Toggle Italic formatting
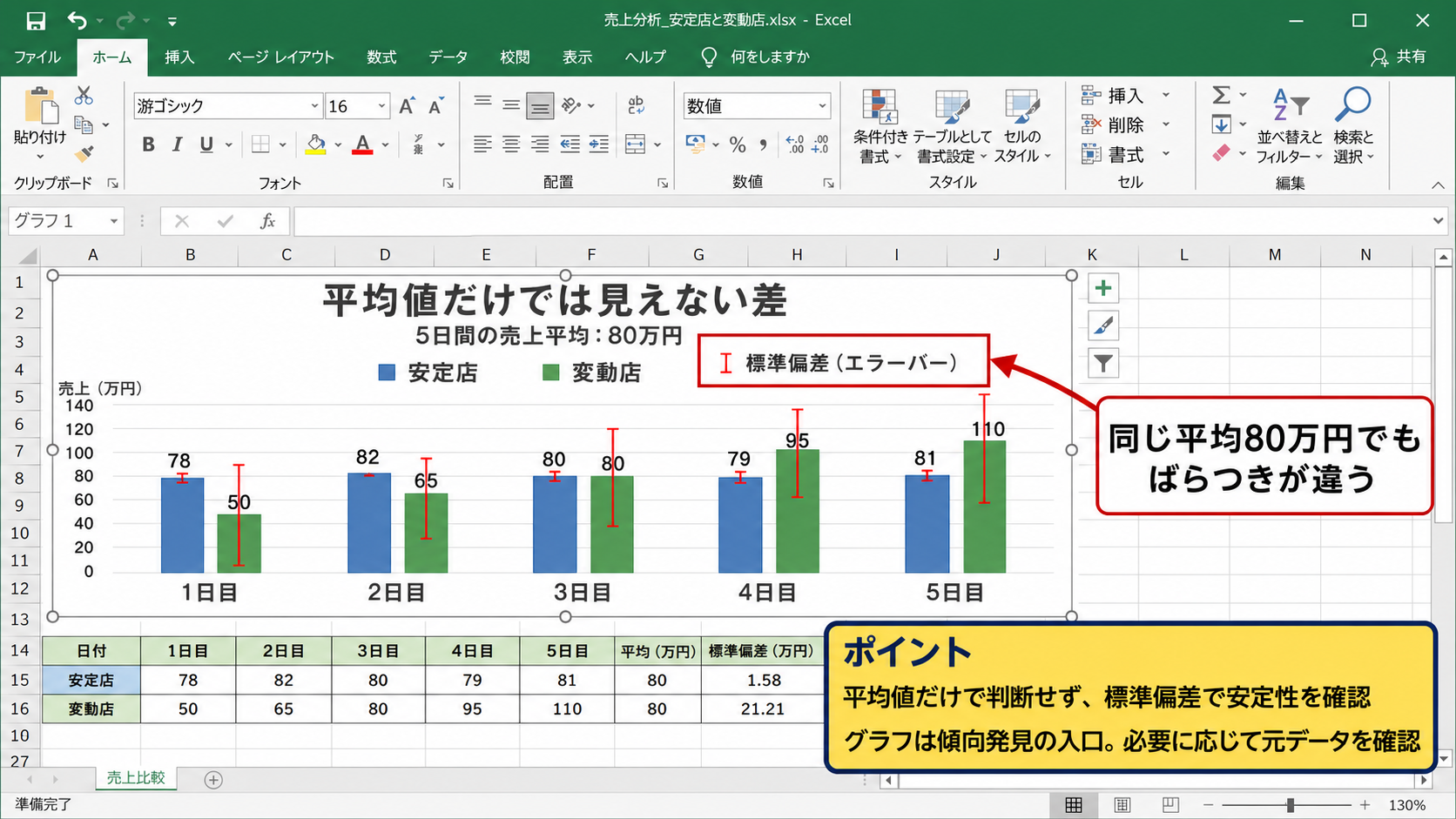The image size is (1456, 819). (x=177, y=144)
